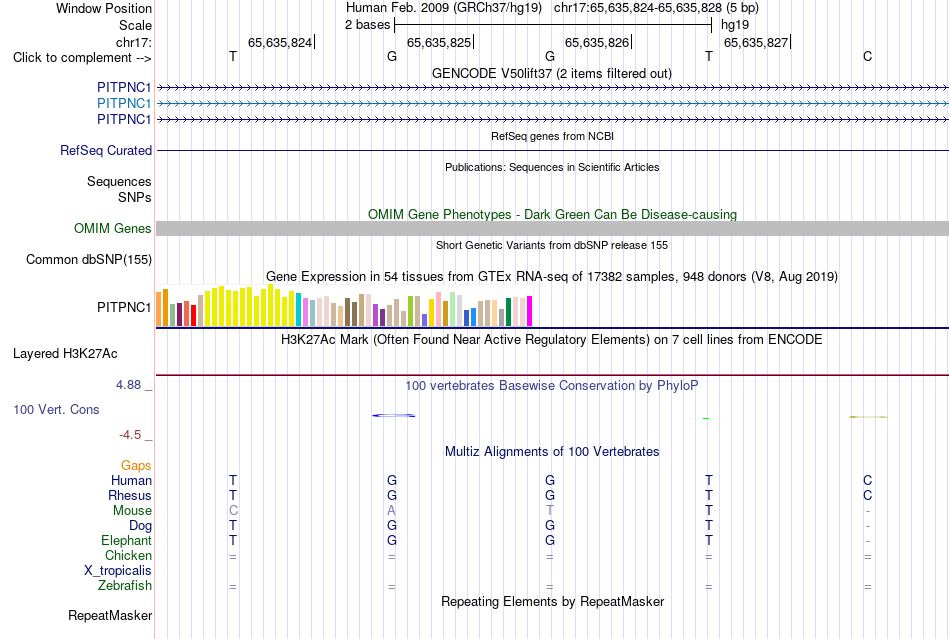Viewport: 950px width, 639px height.
Task: Click the -4.5 PhyloP lower scale value
Action: pos(130,435)
